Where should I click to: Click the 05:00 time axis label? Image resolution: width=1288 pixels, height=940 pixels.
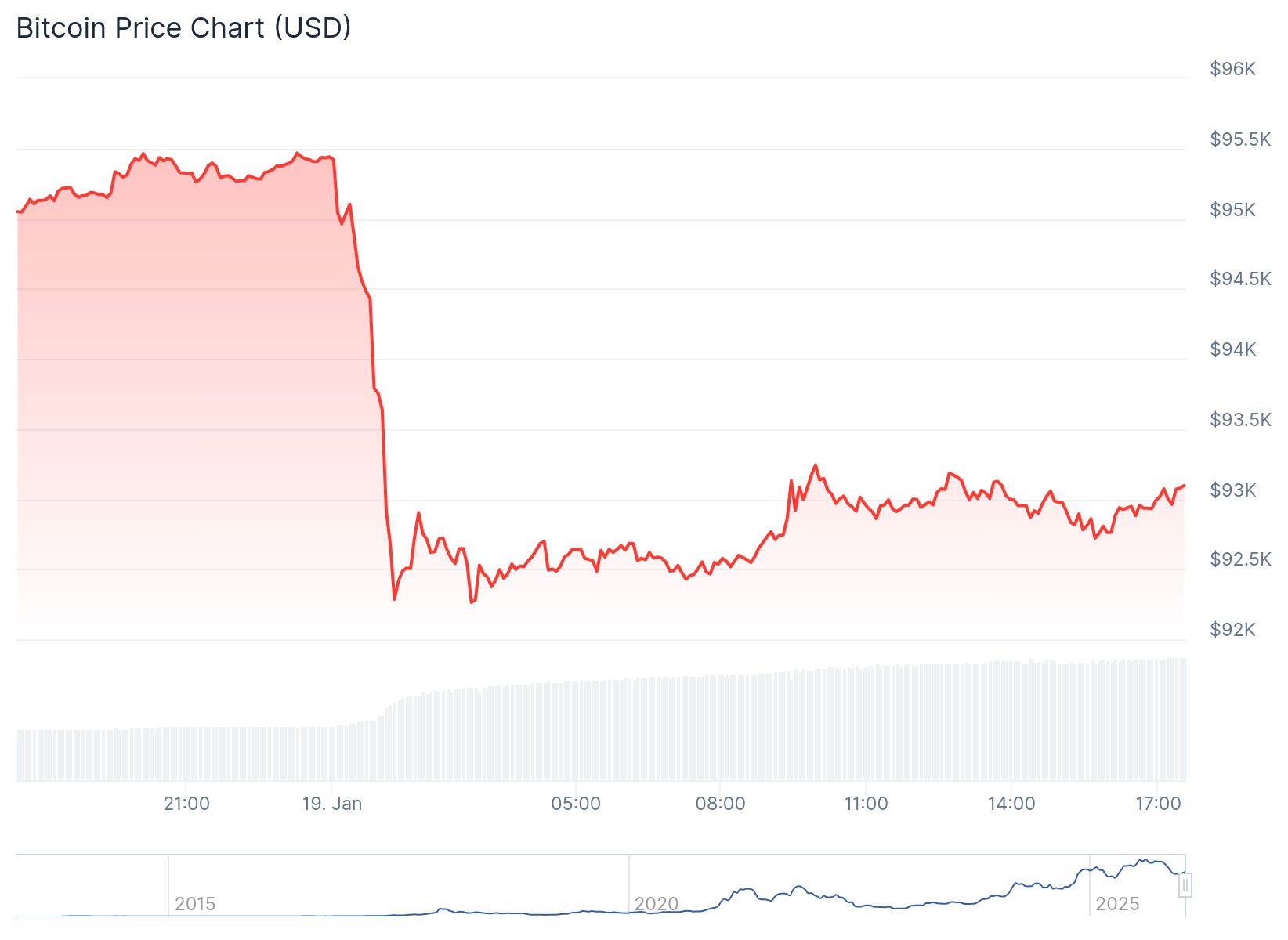click(576, 804)
